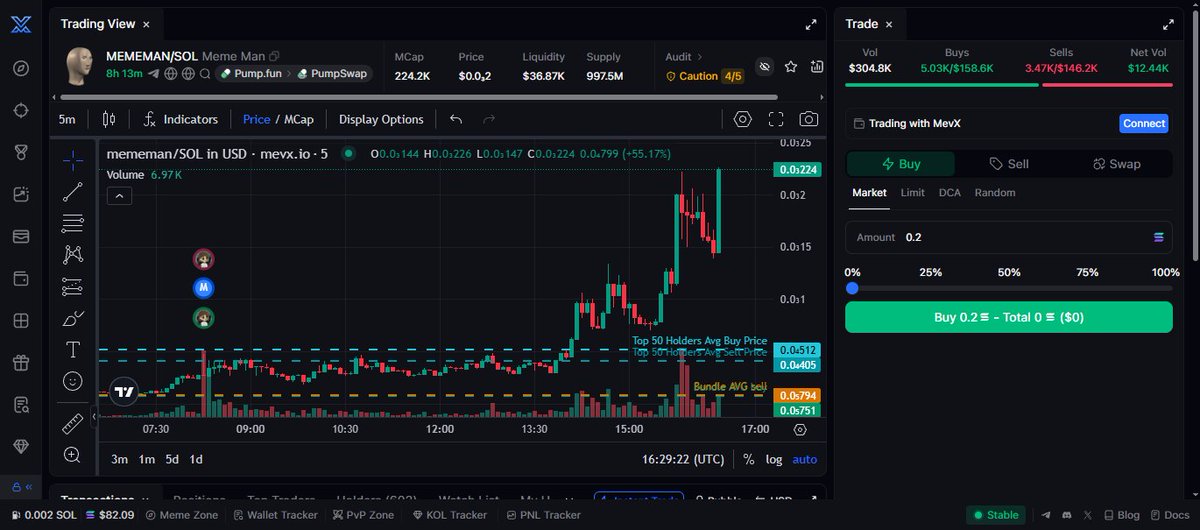The width and height of the screenshot is (1200, 530).
Task: Open the price axis settings gear
Action: click(x=800, y=429)
